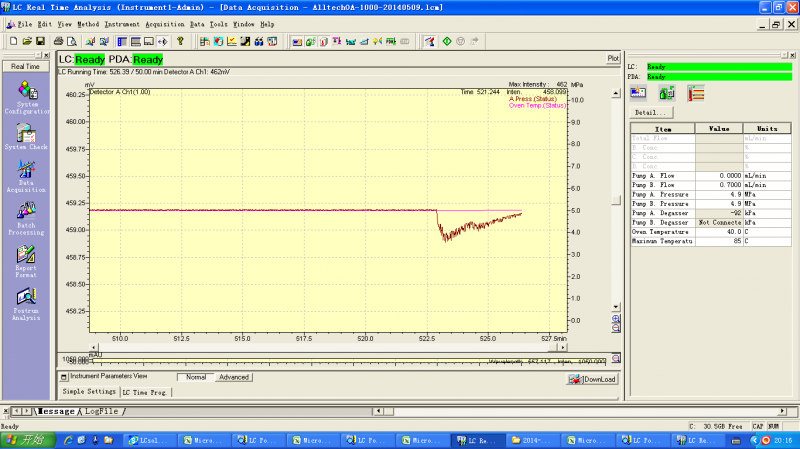
Task: Click the instrument control icon left of green diamond
Action: 429,41
